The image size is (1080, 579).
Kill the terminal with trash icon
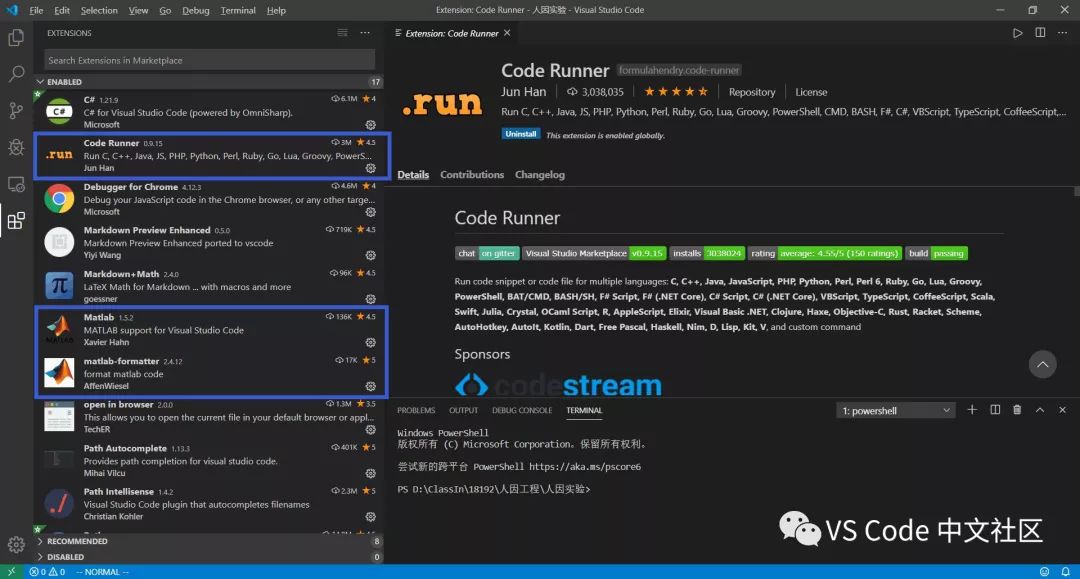1017,410
